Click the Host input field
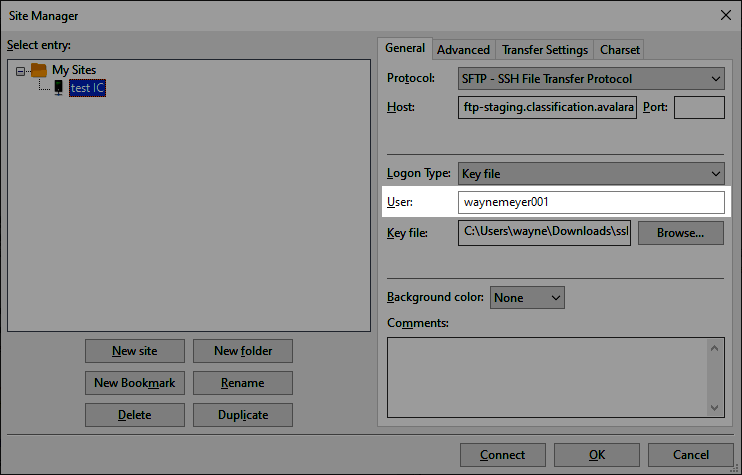Image resolution: width=742 pixels, height=475 pixels. [547, 107]
